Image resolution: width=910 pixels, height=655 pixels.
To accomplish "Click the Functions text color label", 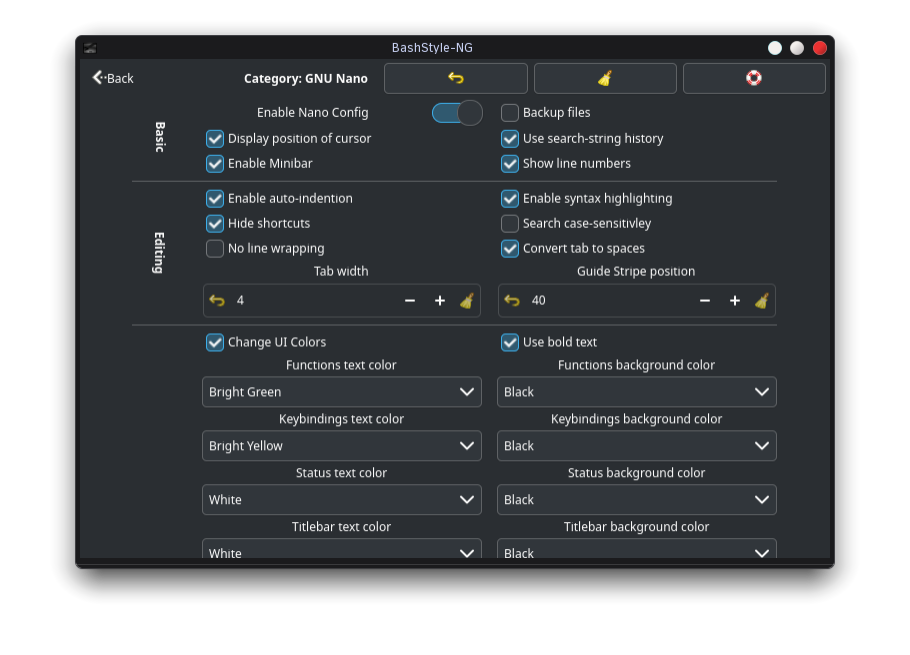I will point(341,366).
